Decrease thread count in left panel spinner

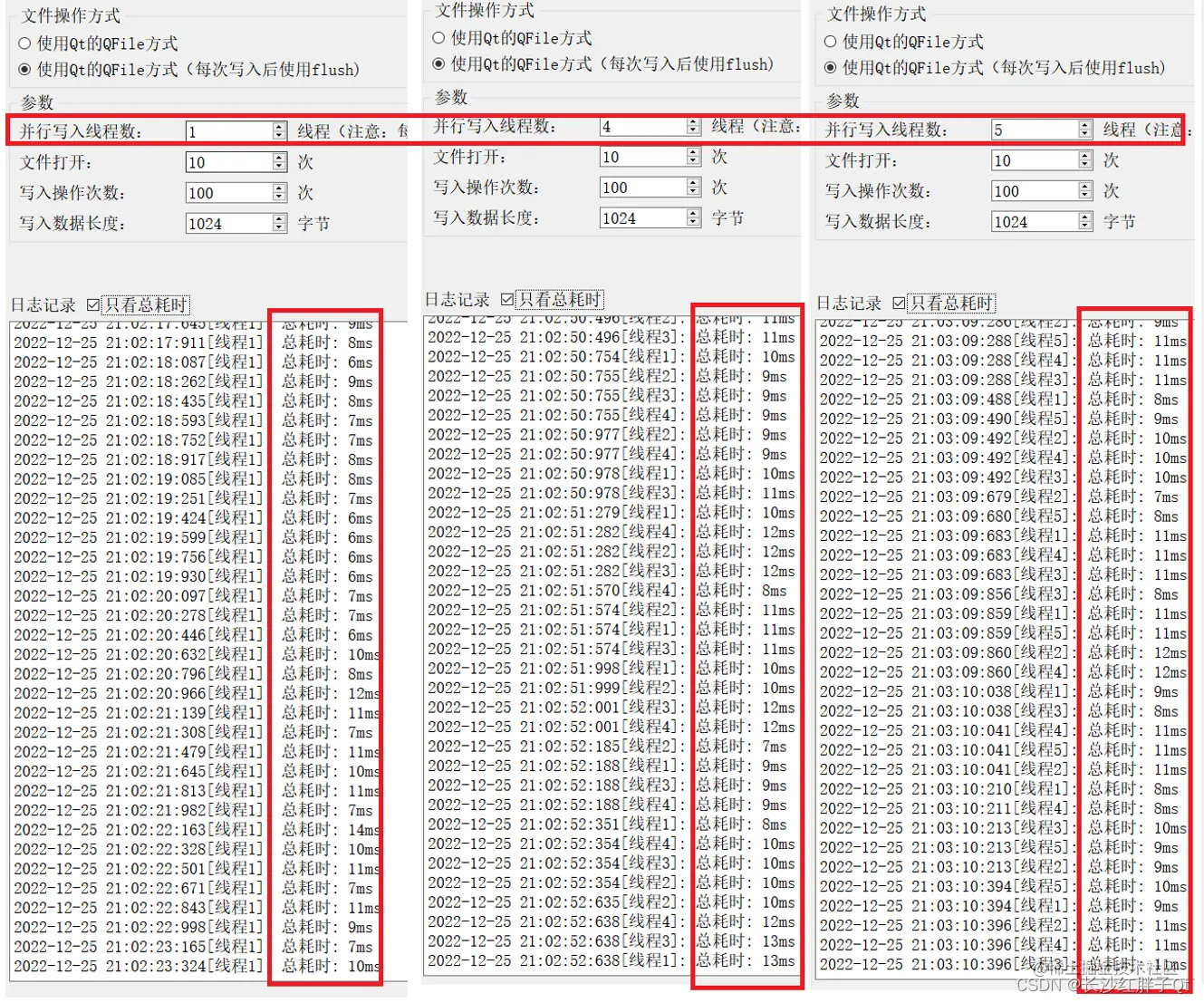click(x=279, y=137)
